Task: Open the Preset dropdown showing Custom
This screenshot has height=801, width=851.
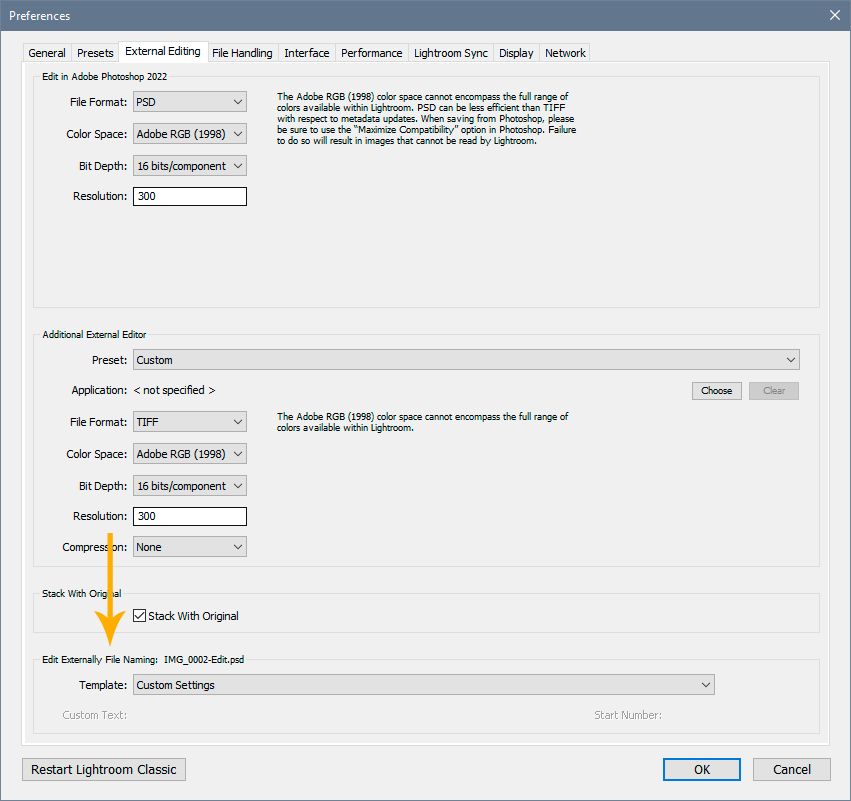Action: [465, 359]
